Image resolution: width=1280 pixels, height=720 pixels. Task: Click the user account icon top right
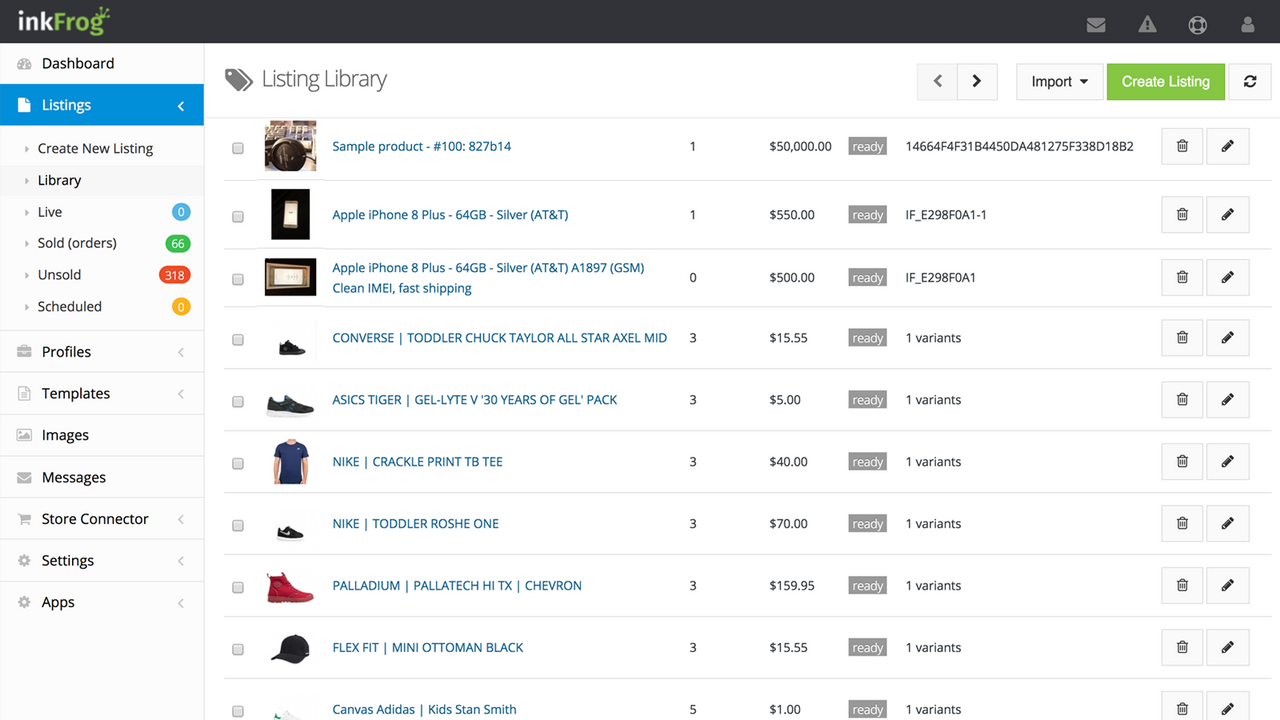tap(1248, 25)
